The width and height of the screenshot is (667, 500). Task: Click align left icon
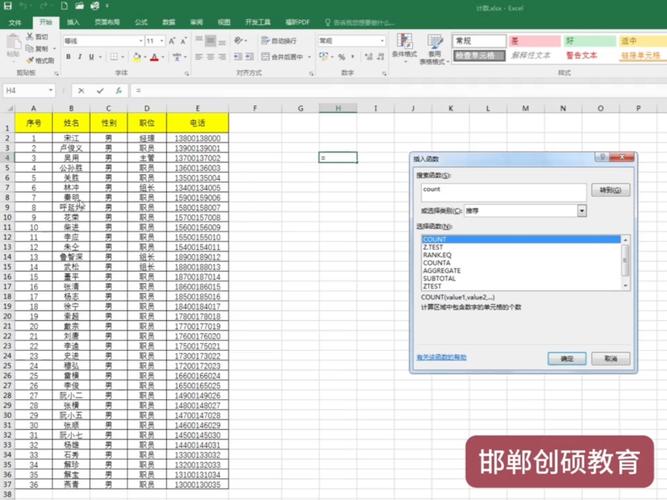(x=199, y=57)
